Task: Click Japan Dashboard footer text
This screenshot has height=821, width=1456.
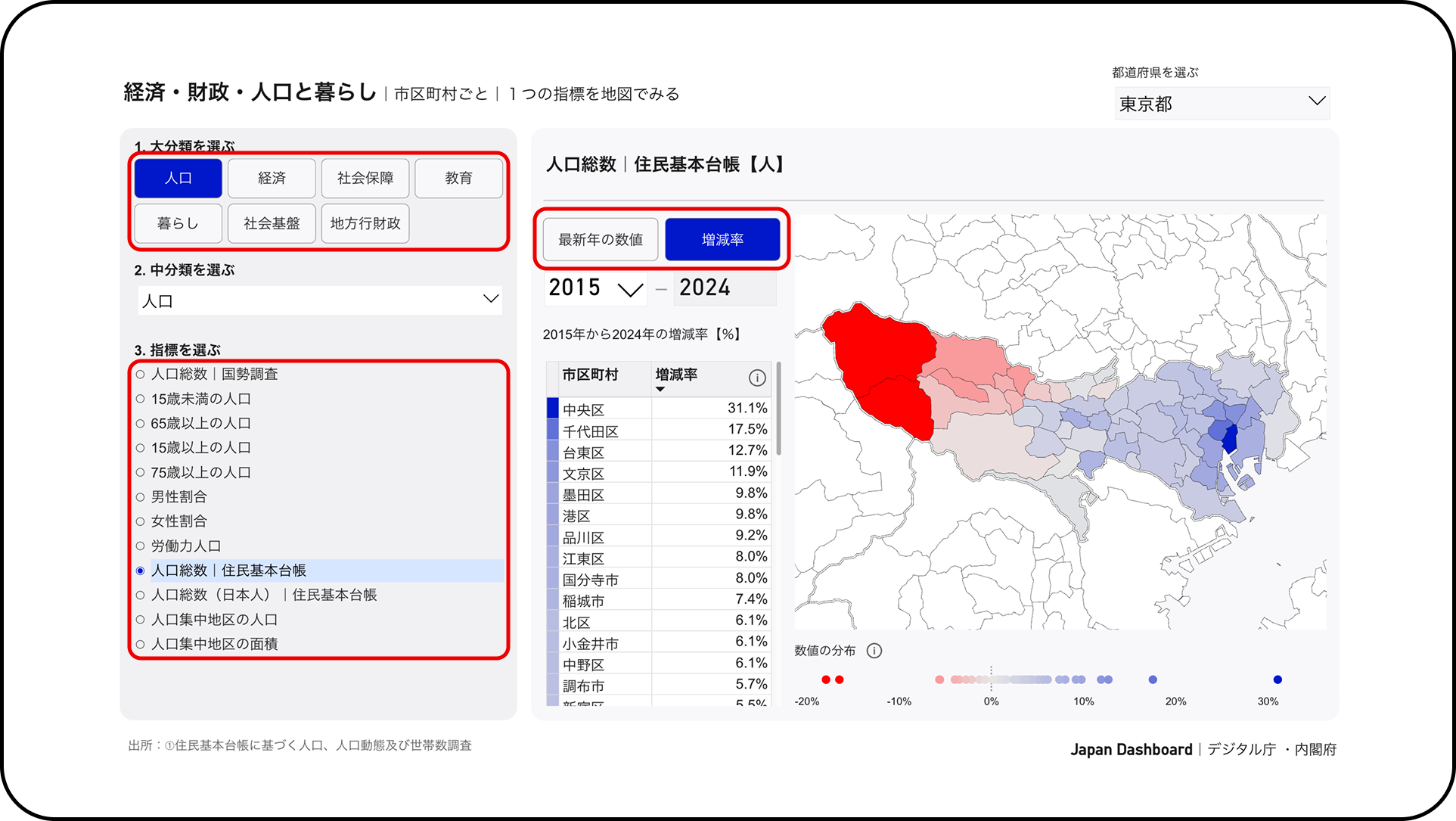Action: 1131,750
